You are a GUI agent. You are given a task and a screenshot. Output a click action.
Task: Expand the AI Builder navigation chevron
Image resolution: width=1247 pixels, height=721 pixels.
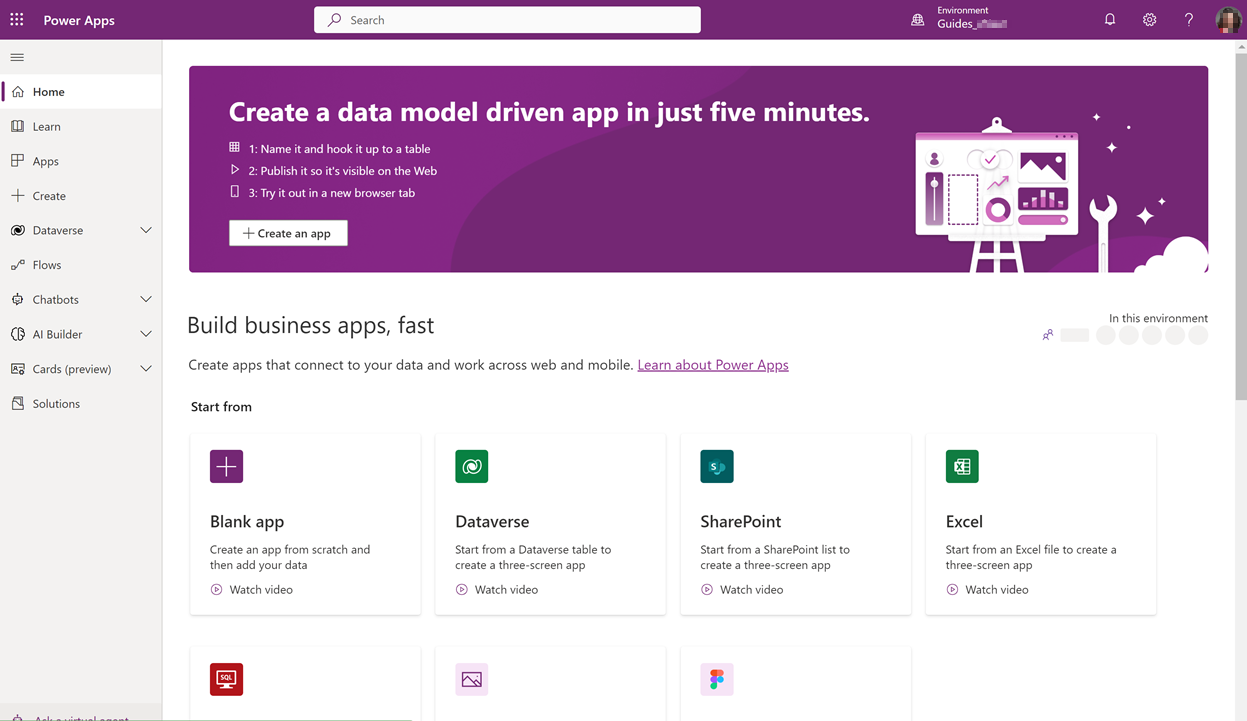pos(146,334)
